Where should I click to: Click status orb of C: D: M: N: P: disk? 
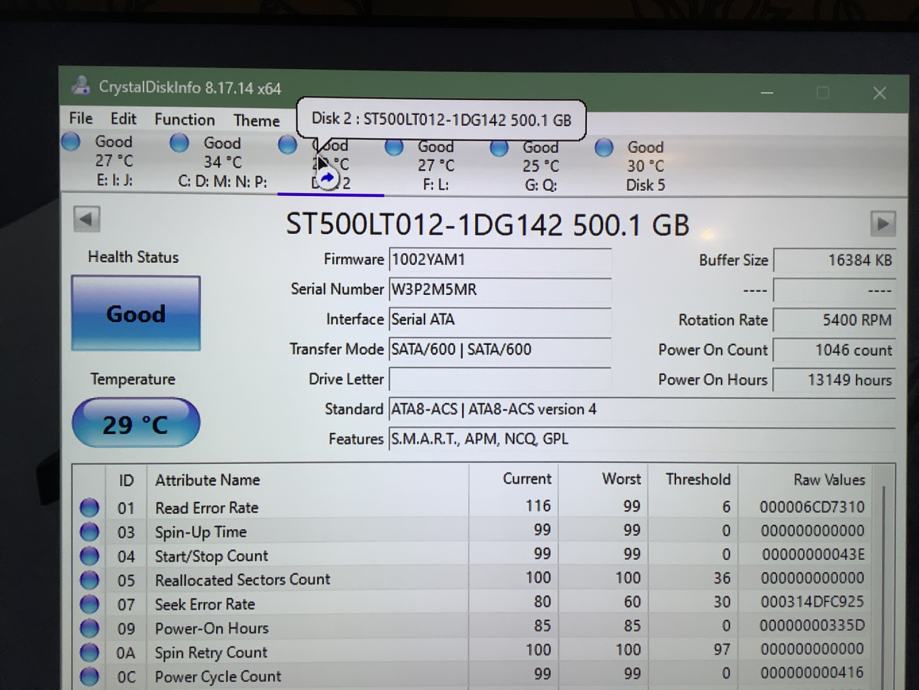click(179, 142)
